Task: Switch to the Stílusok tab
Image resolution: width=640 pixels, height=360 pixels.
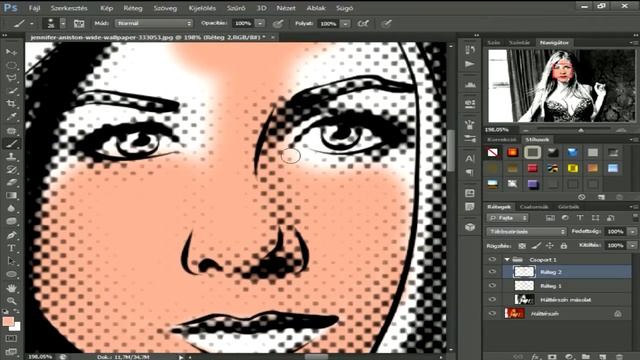Action: 537,140
